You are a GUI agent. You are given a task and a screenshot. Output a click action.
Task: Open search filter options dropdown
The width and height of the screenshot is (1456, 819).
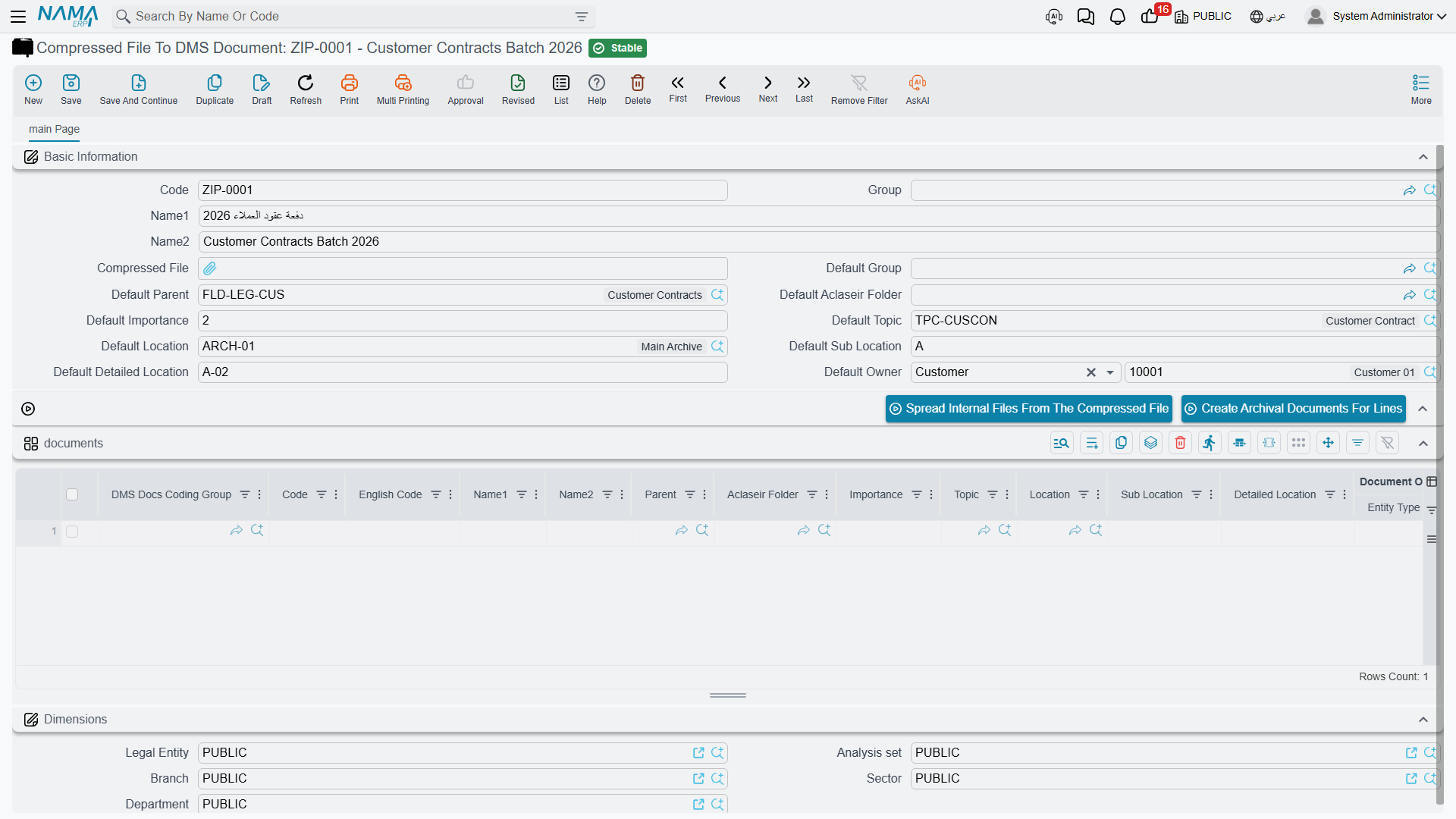[x=582, y=17]
